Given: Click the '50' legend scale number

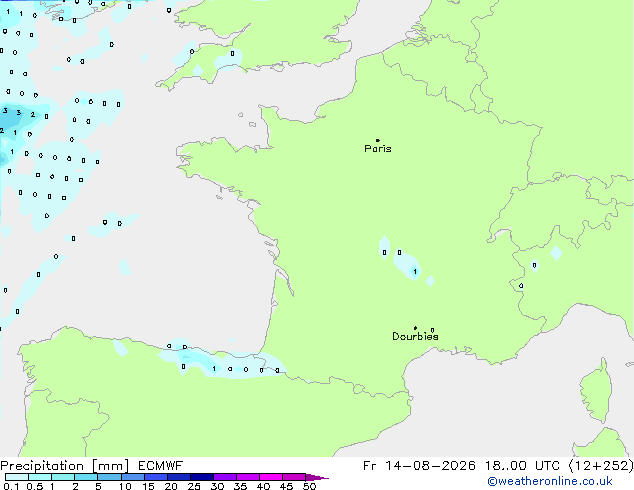Looking at the screenshot, I should coord(309,486).
